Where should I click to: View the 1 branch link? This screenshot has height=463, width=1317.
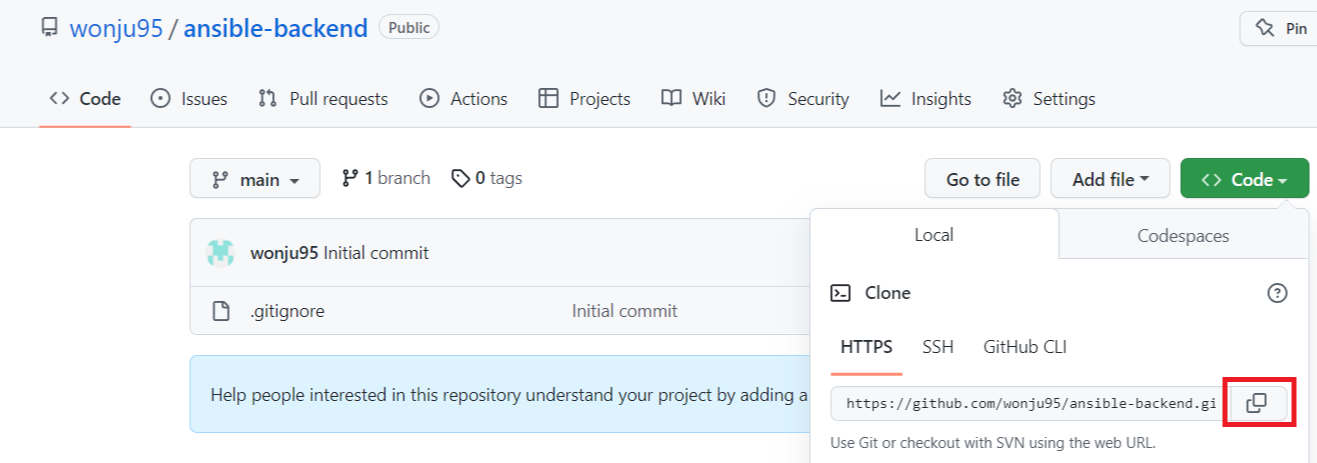(386, 178)
